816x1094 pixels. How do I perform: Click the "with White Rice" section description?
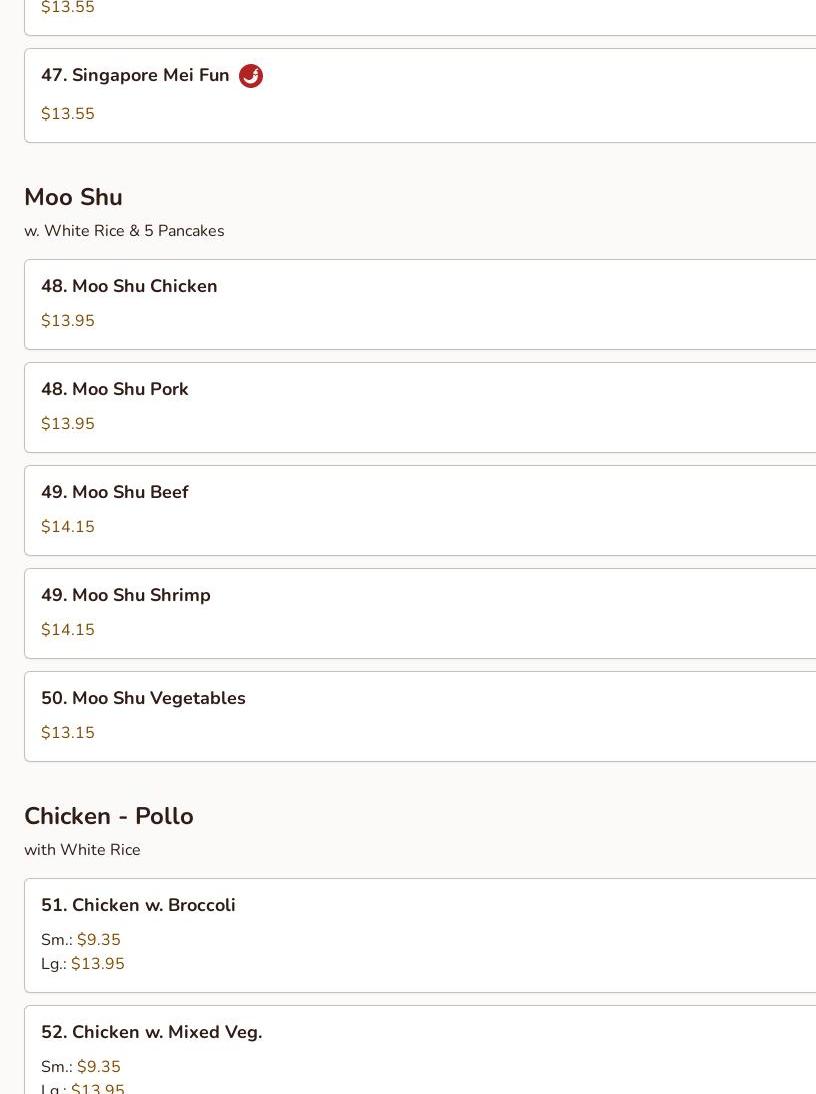click(82, 850)
